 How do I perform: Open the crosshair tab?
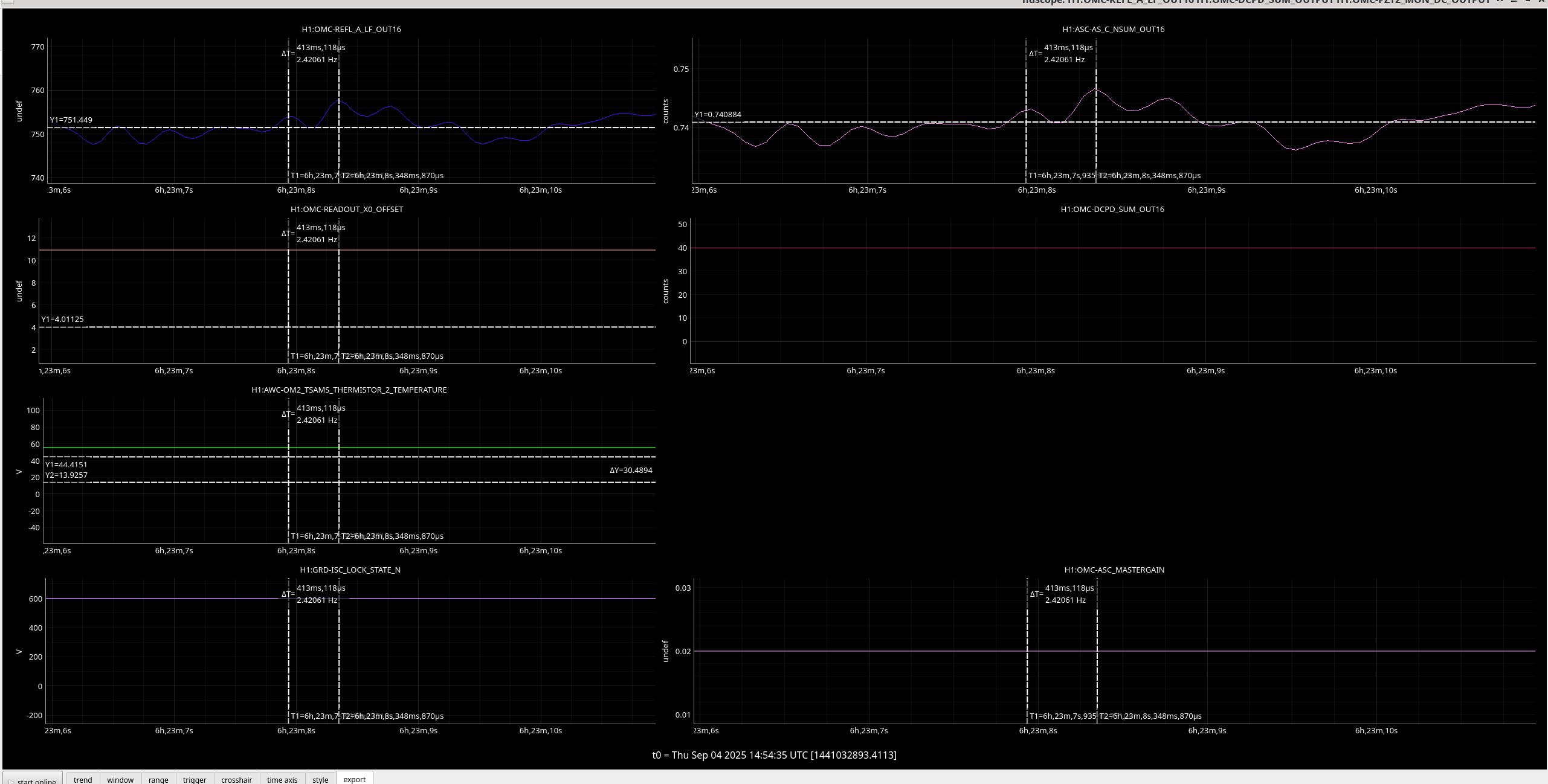click(236, 779)
